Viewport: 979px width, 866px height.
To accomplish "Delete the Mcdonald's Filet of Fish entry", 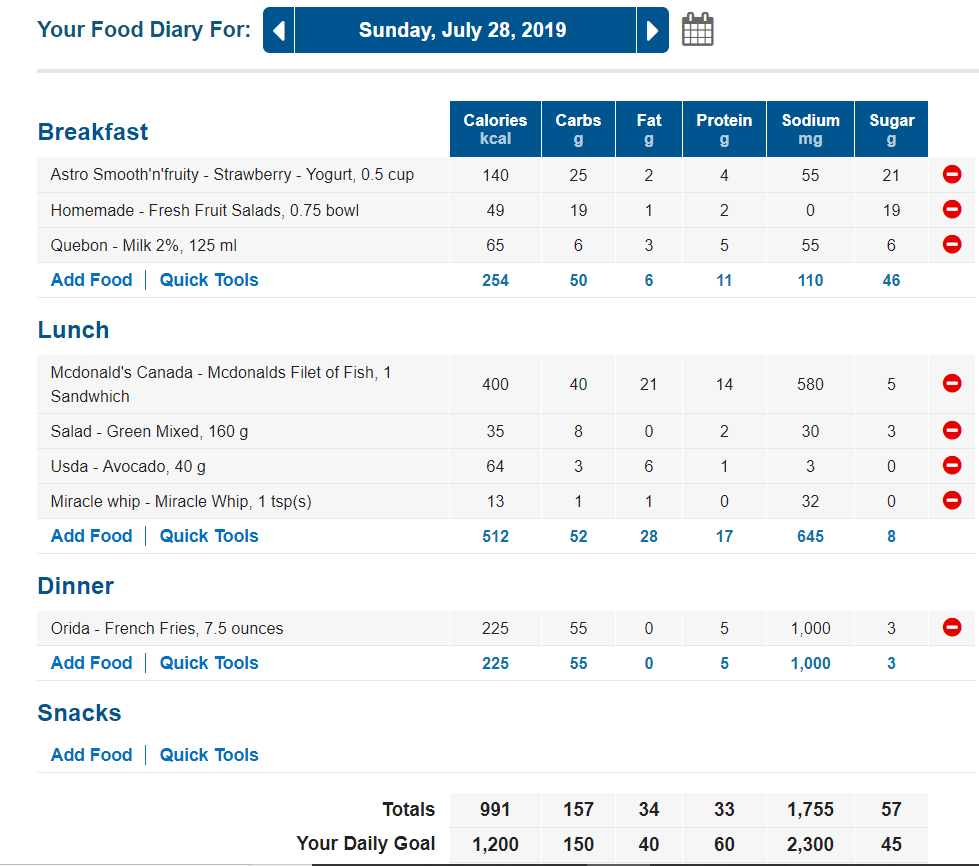I will tap(952, 384).
